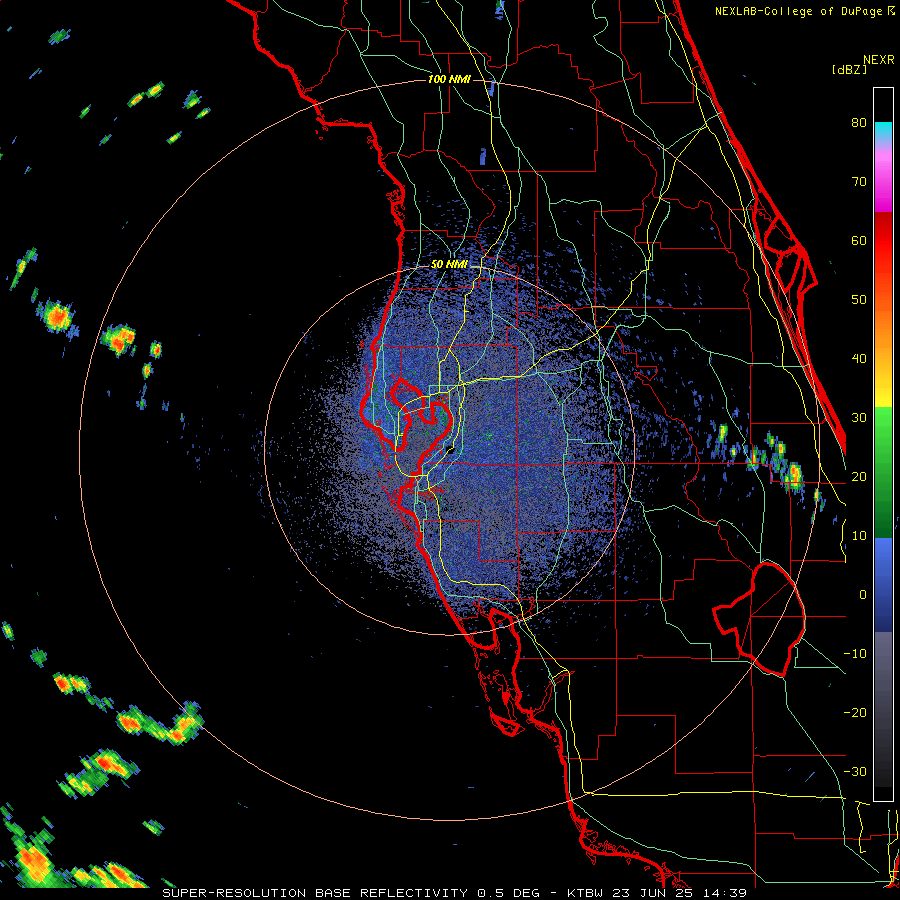Viewport: 900px width, 900px height.
Task: Click the 20 dBZ scale label
Action: tap(859, 477)
